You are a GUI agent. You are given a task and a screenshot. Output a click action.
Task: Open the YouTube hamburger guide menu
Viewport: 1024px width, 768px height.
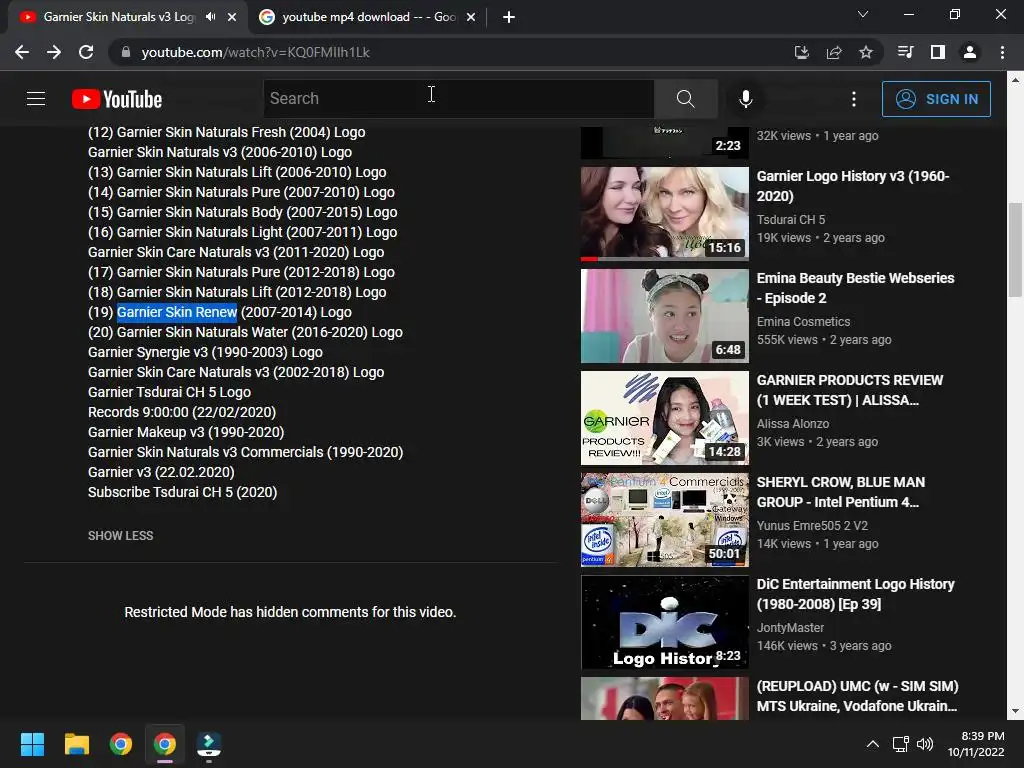click(36, 99)
